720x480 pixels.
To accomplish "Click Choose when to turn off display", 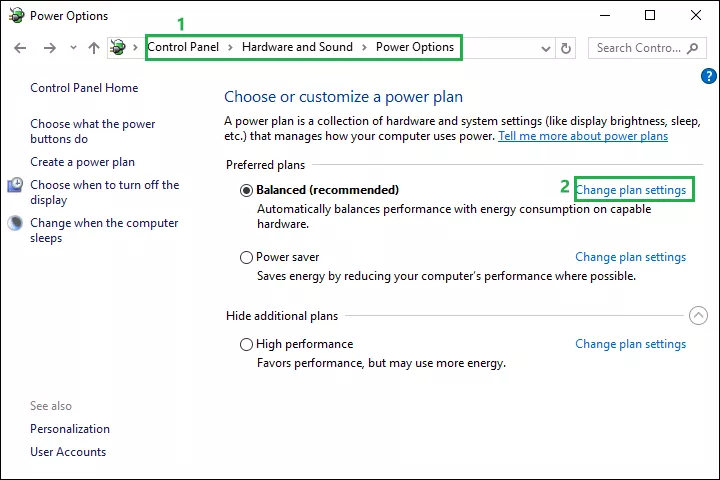I will click(x=105, y=192).
